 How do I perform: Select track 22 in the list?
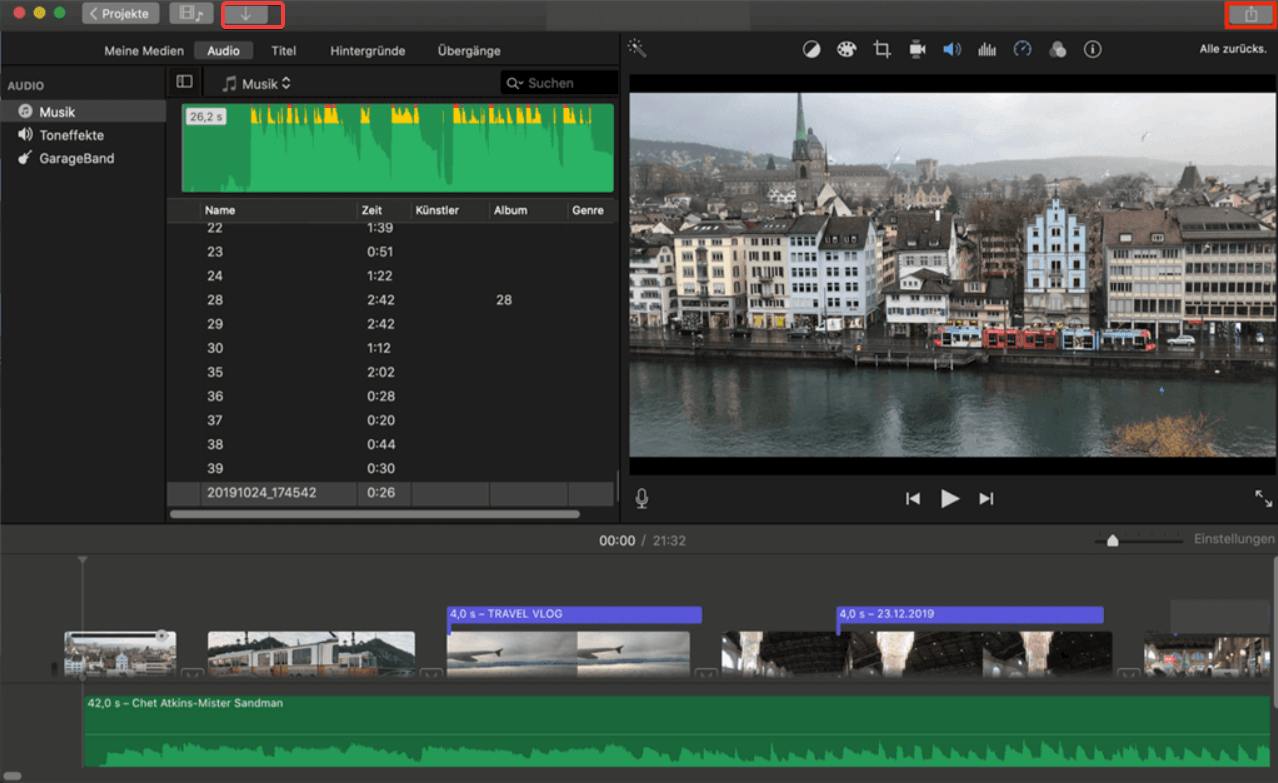click(x=390, y=228)
